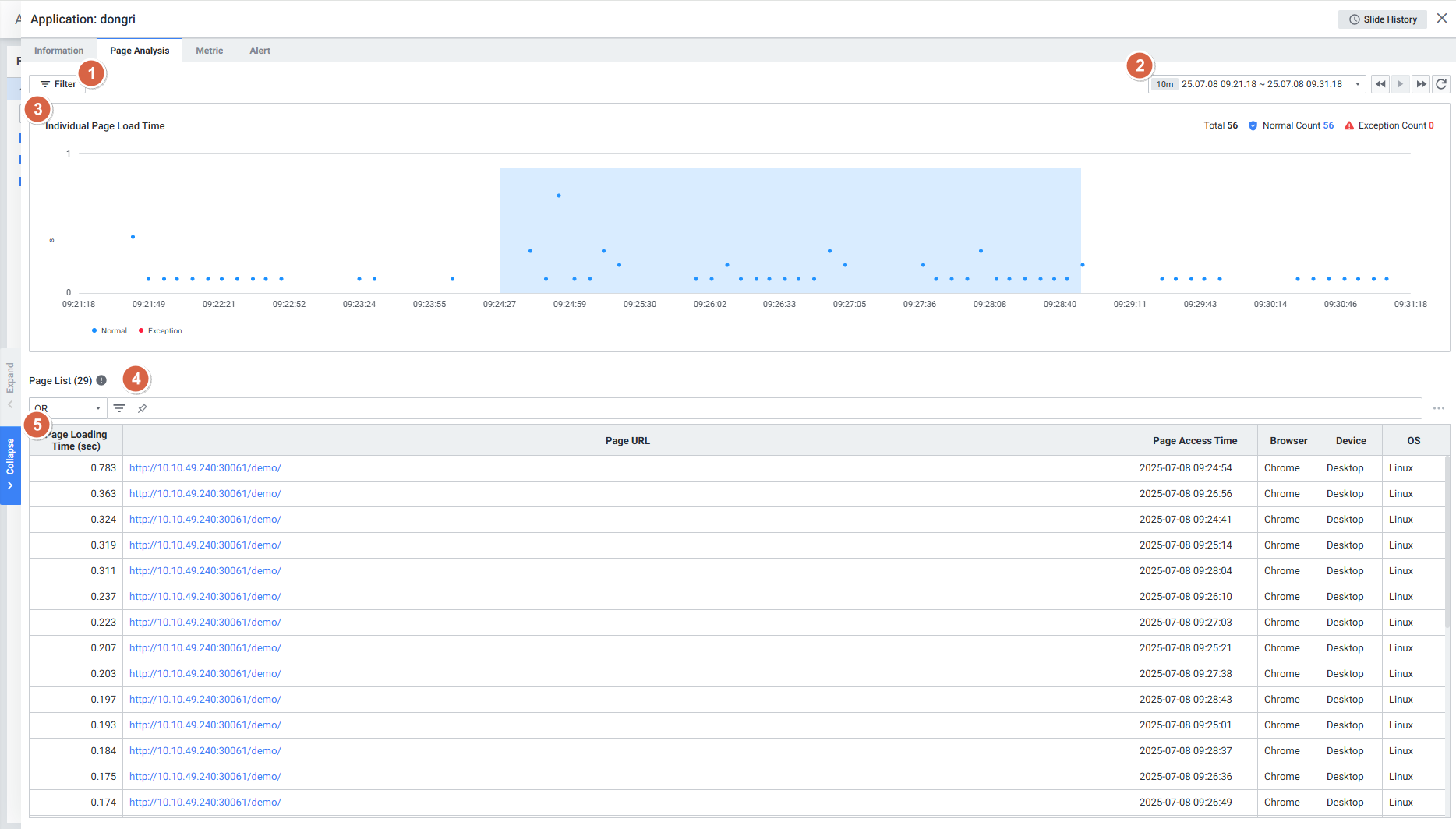
Task: Click the Page List info icon
Action: (101, 380)
